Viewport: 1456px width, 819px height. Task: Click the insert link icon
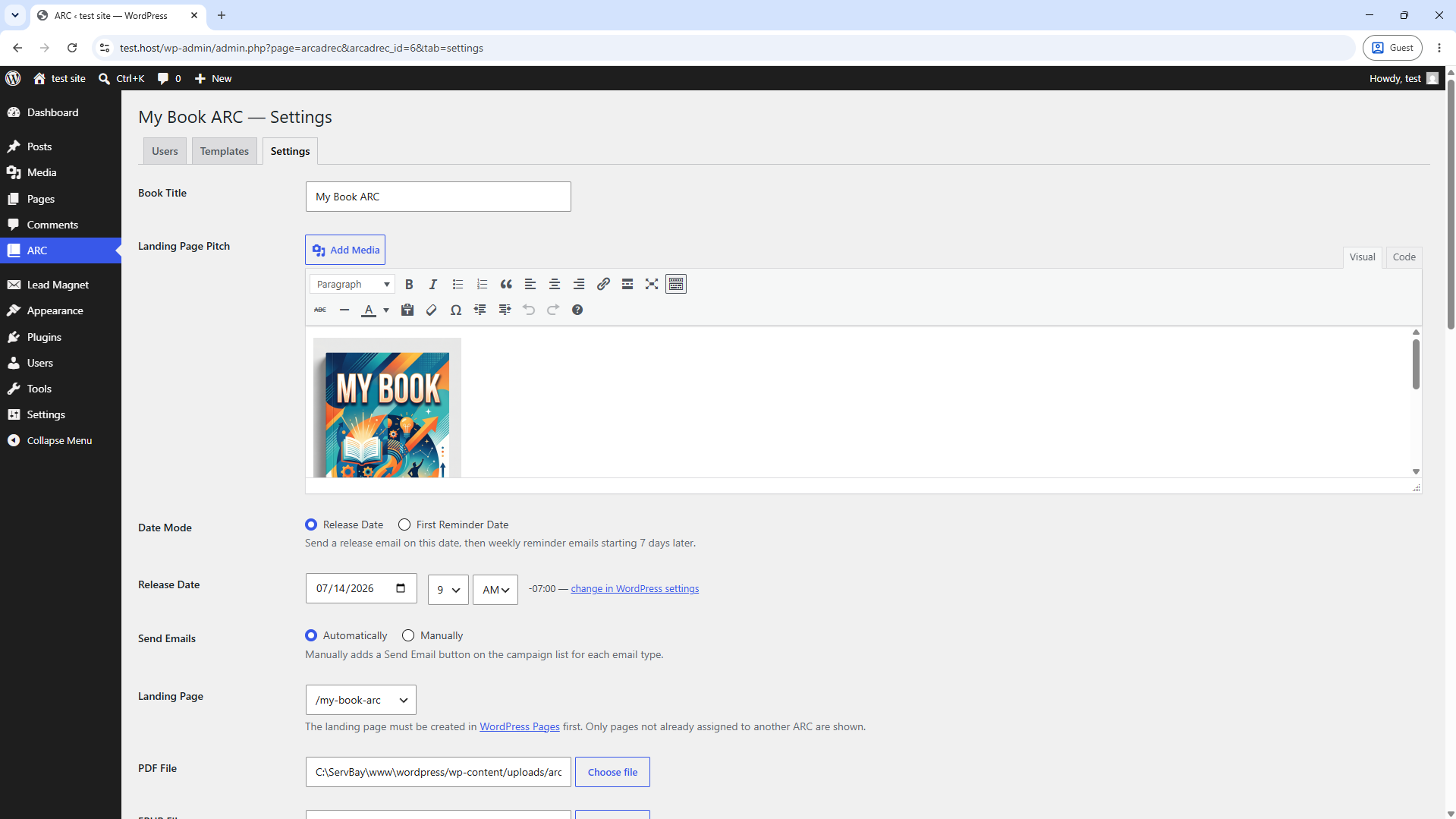coord(603,284)
